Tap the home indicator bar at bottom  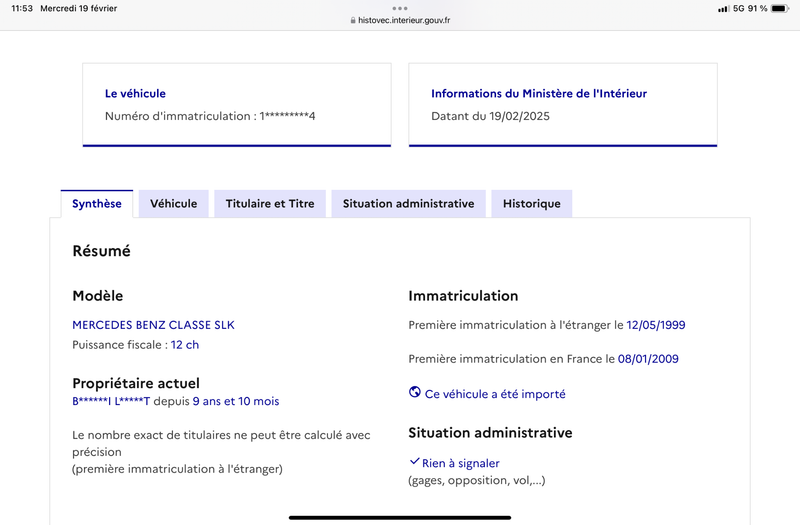pos(400,517)
